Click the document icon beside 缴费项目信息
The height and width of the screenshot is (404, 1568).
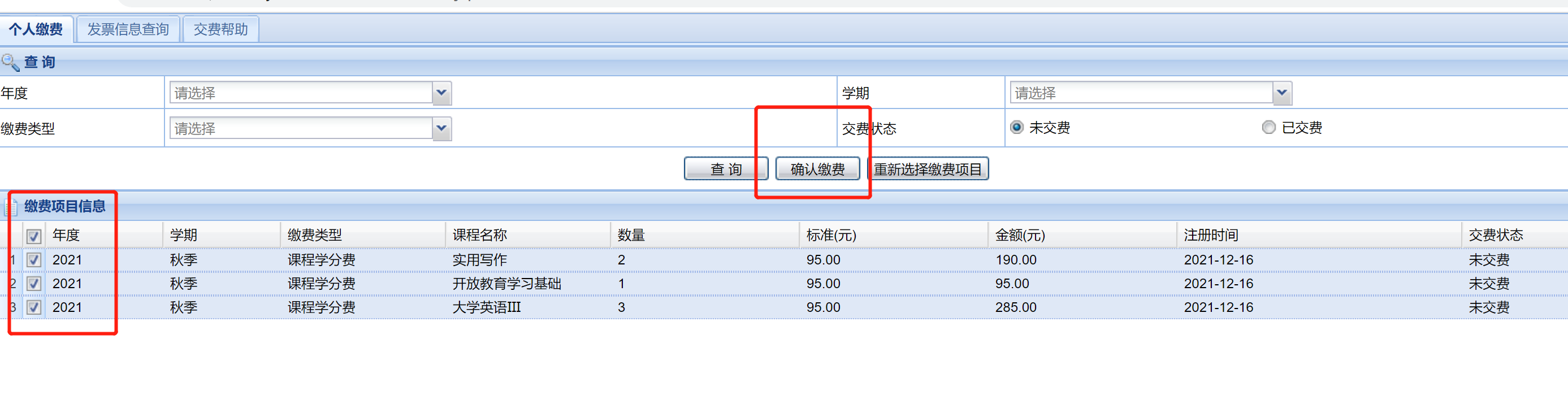(x=10, y=207)
